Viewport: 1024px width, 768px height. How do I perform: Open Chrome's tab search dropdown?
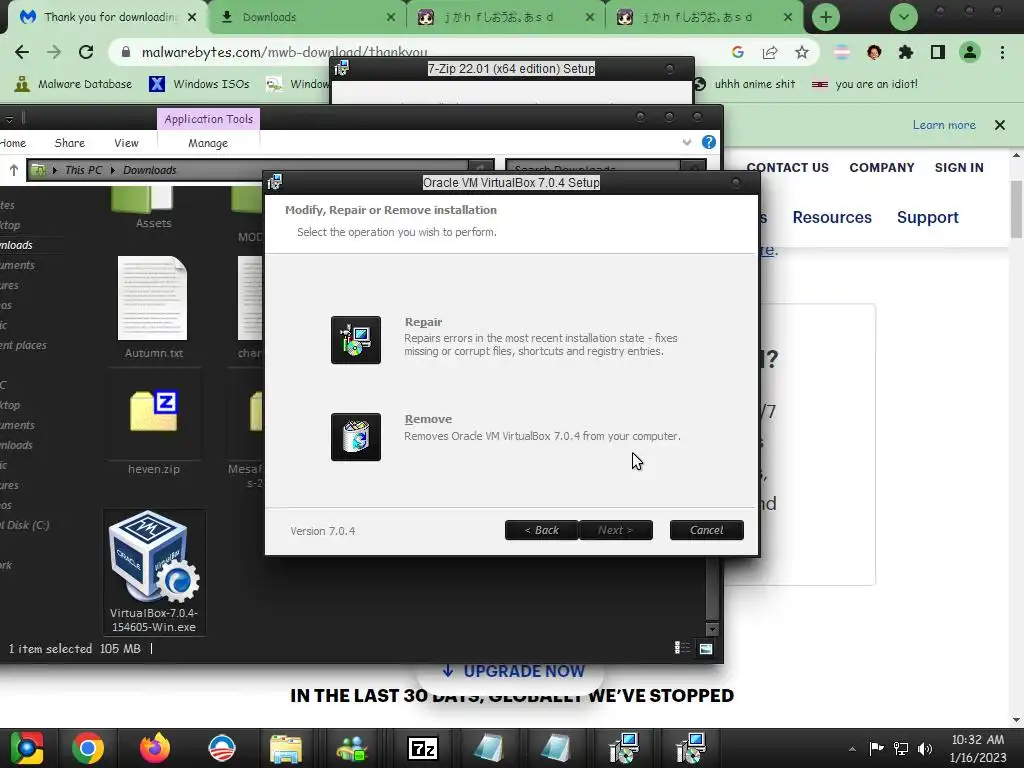click(904, 17)
